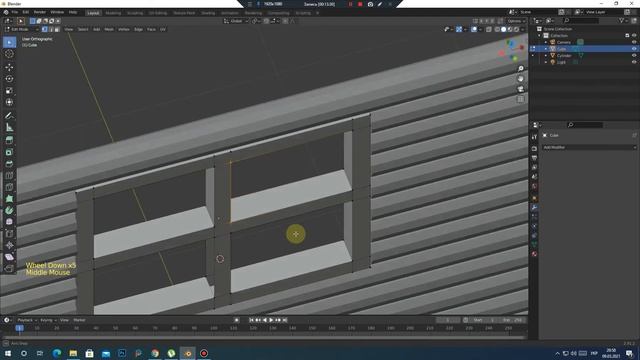640x360 pixels.
Task: Select the Rotate tool
Action: pyautogui.click(x=9, y=79)
